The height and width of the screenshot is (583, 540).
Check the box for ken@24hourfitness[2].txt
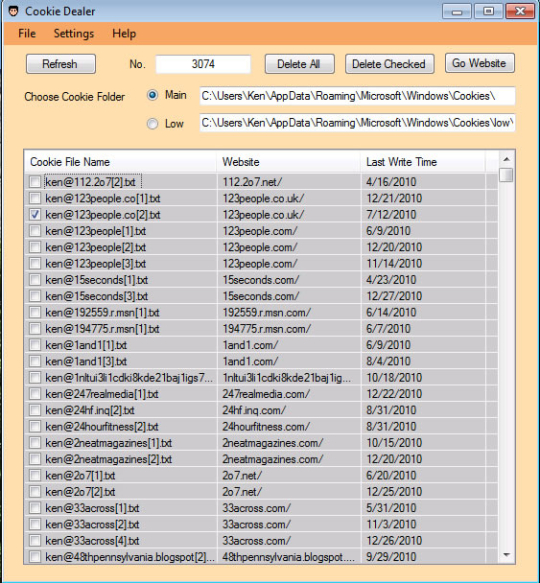(35, 426)
